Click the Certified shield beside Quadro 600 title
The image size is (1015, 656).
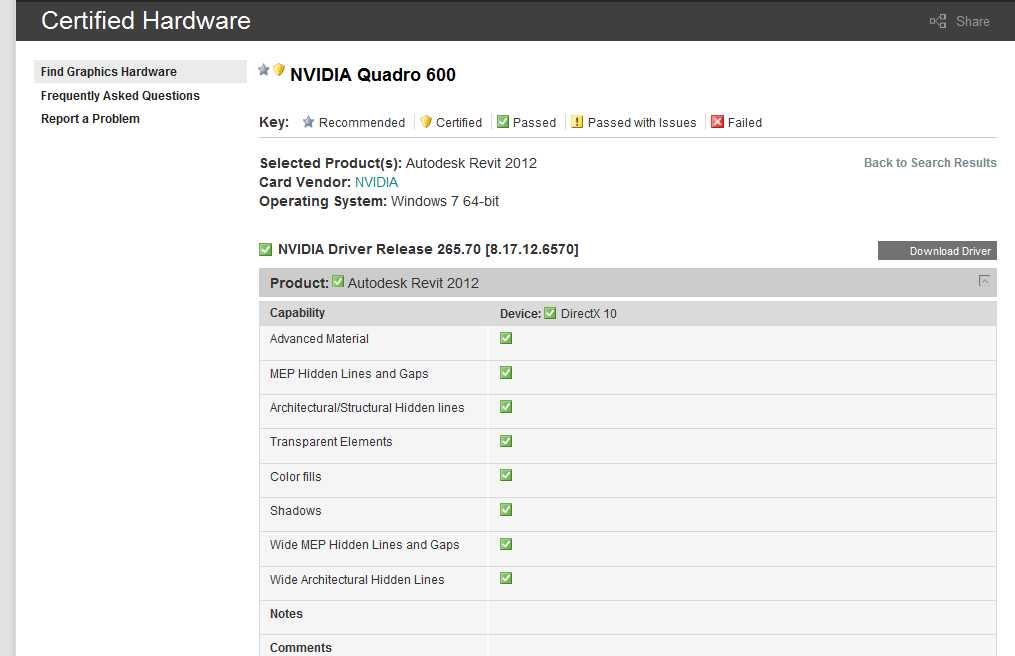tap(279, 69)
